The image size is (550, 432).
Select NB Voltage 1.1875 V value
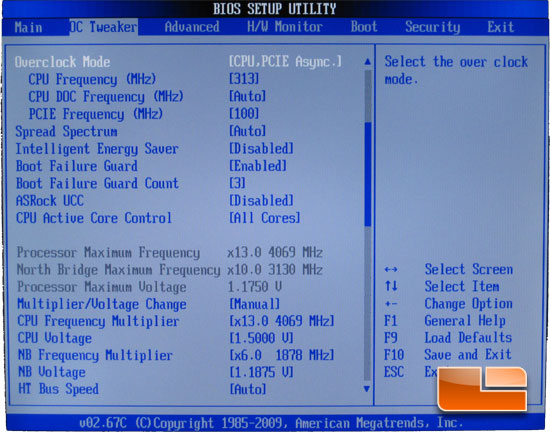click(x=261, y=372)
